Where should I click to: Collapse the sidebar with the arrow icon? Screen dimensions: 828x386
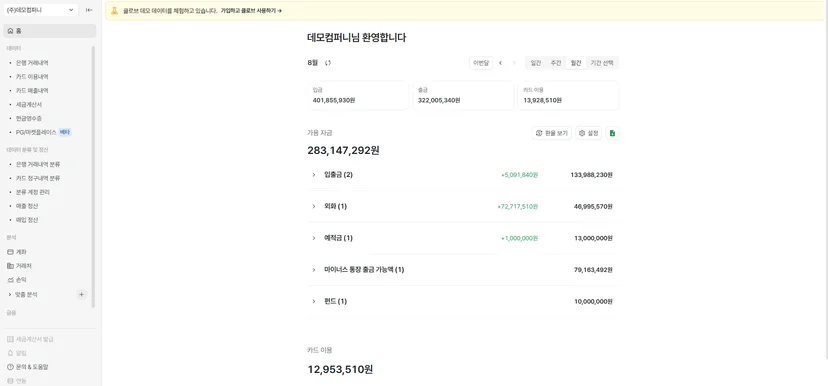[x=89, y=10]
